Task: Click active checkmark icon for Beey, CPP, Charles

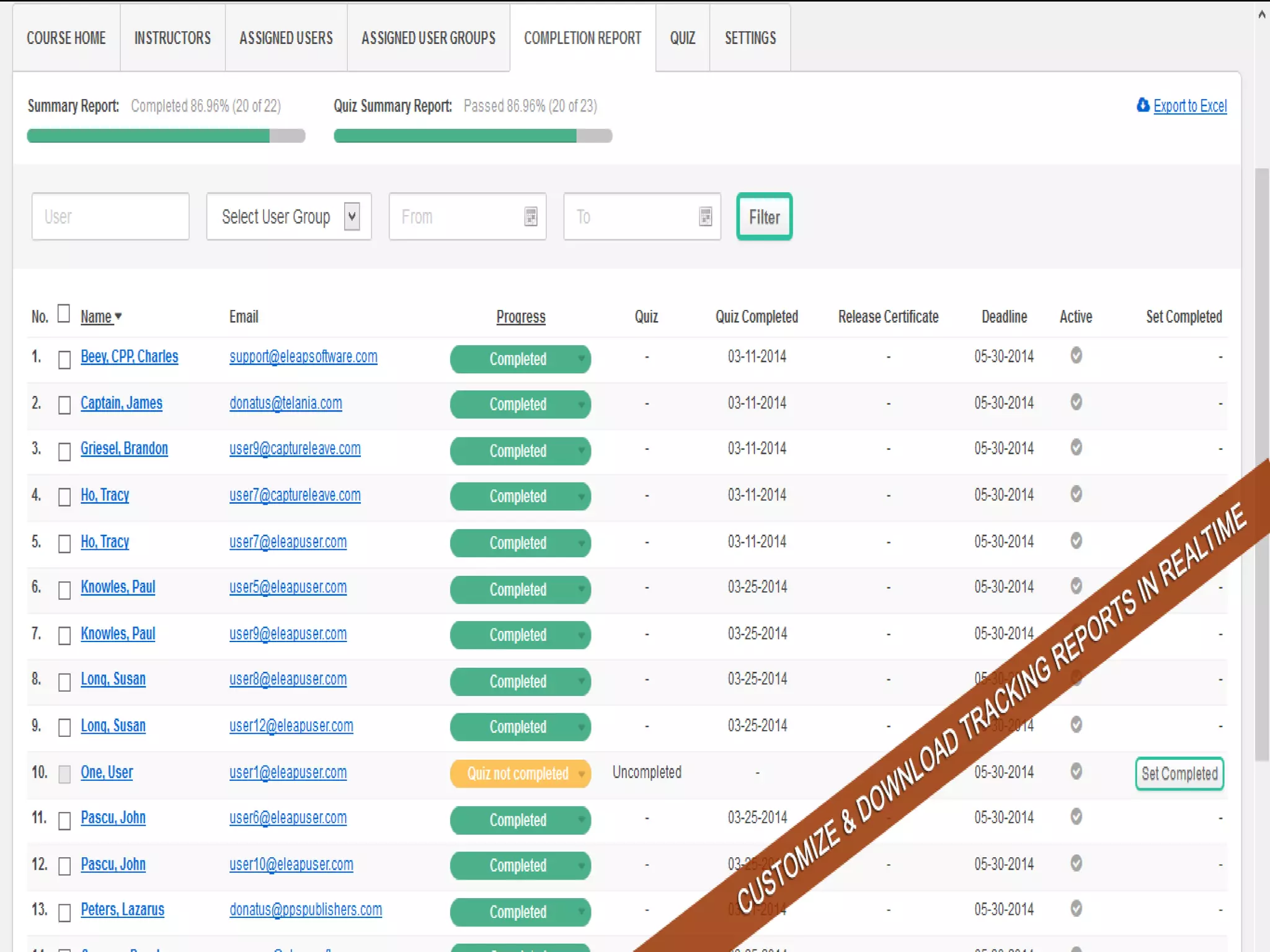Action: click(x=1077, y=355)
